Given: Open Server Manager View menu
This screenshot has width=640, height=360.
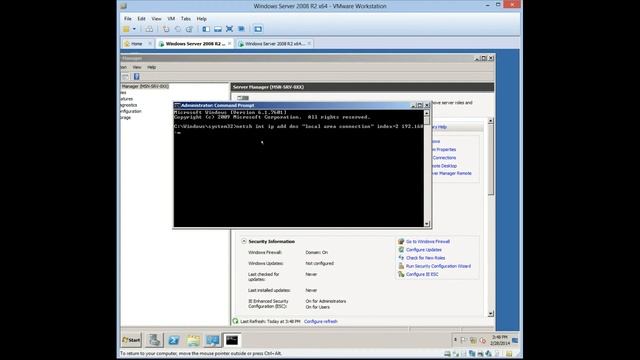Looking at the screenshot, I should point(137,67).
